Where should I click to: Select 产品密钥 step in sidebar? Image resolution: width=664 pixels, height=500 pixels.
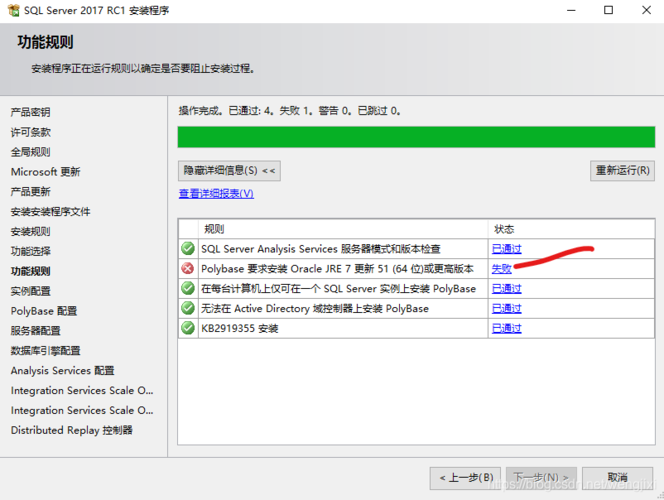[30, 112]
